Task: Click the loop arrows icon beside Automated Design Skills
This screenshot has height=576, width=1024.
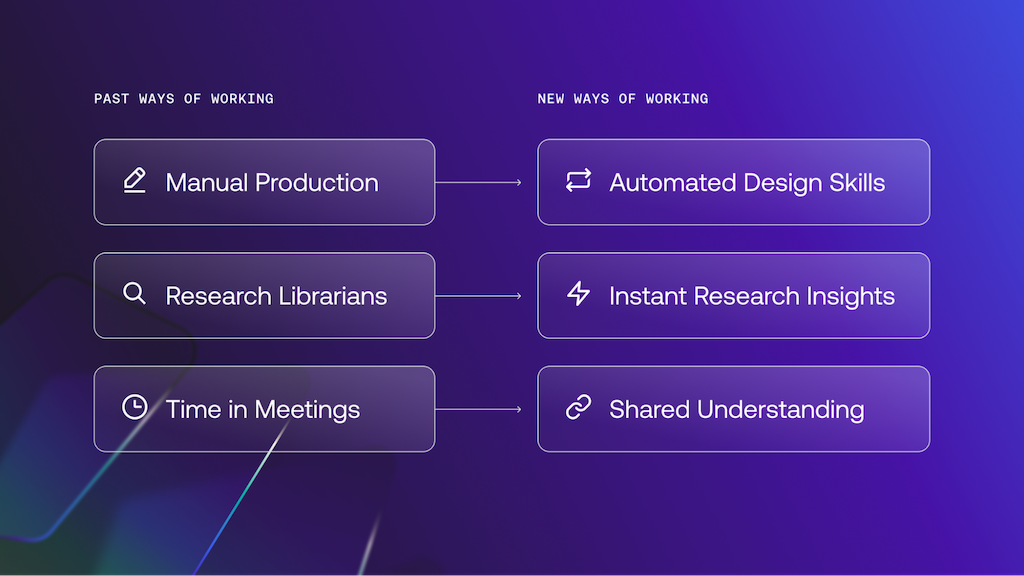Action: click(x=579, y=180)
